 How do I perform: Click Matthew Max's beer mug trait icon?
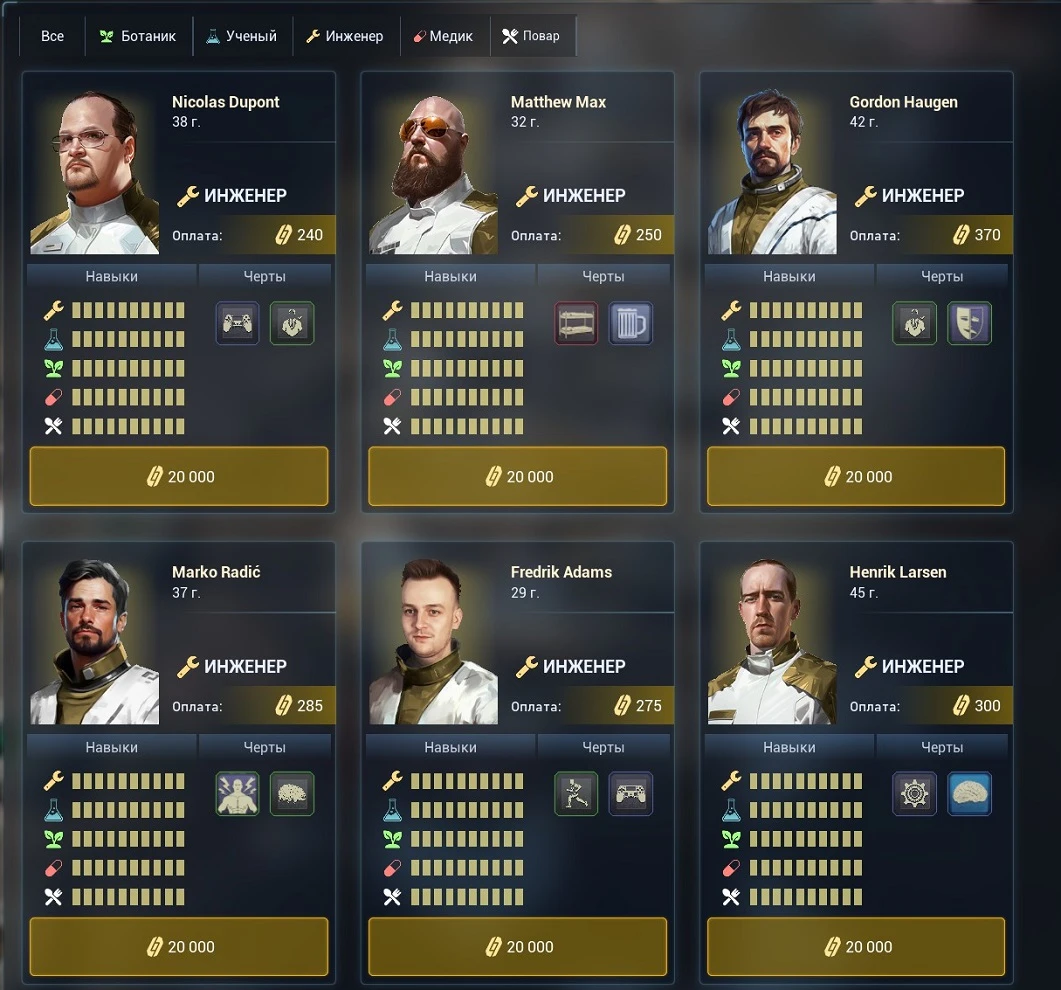coord(631,323)
